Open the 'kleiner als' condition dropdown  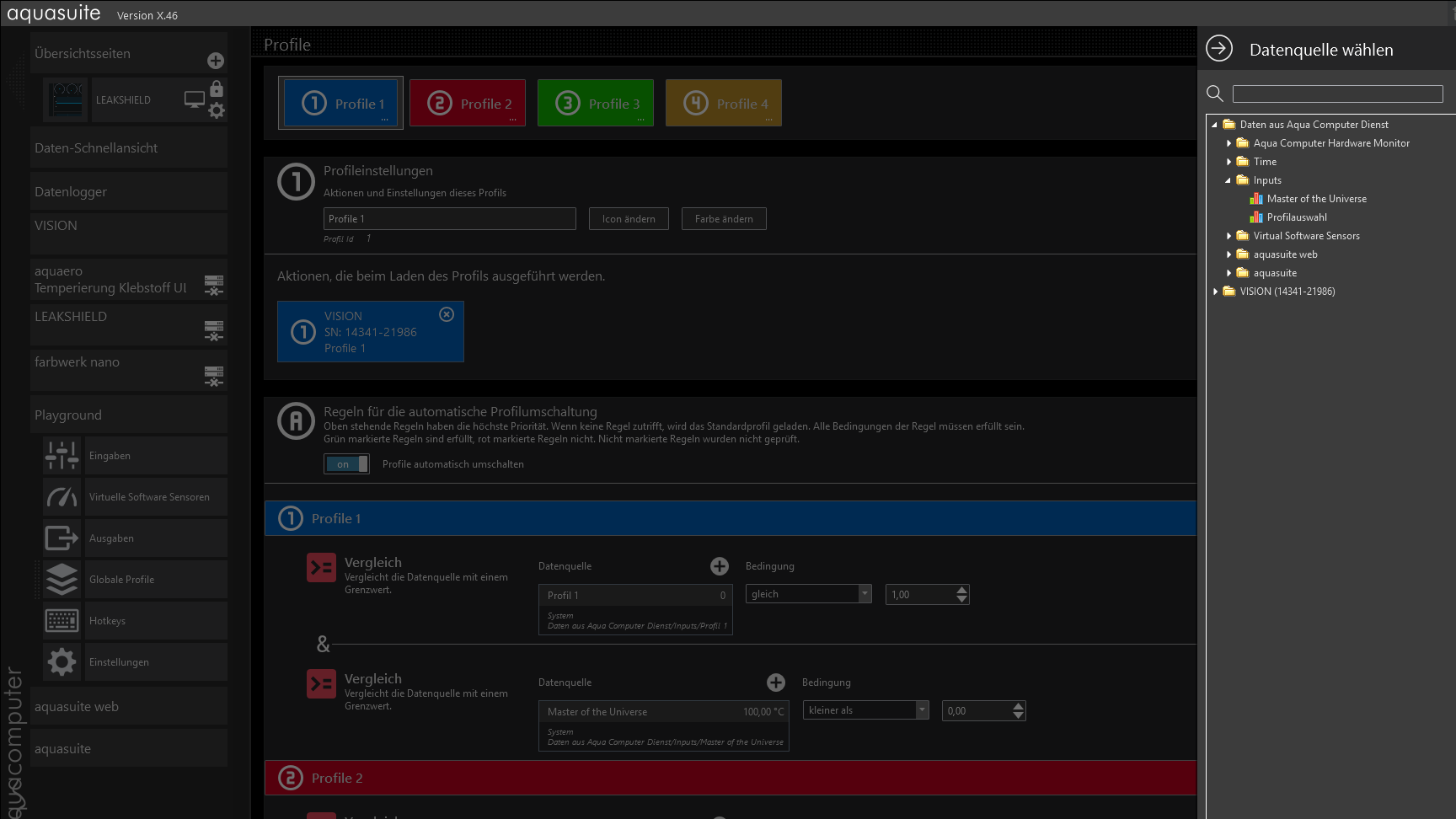point(922,710)
